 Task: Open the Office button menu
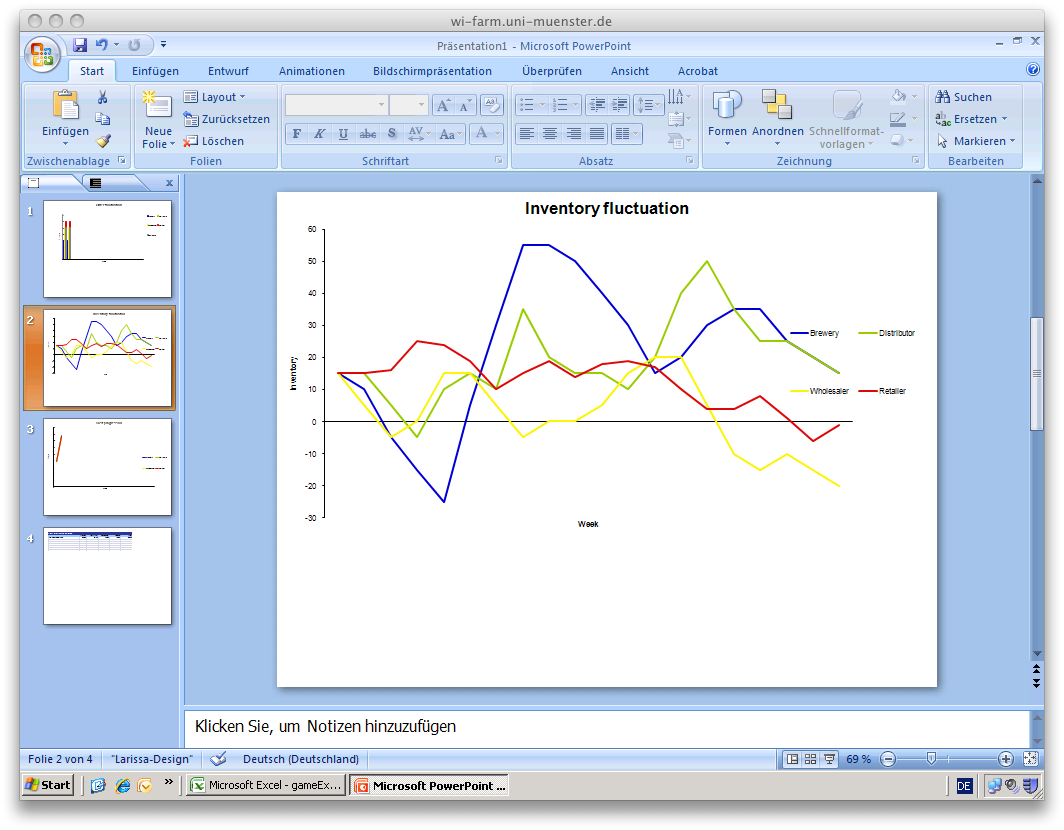click(42, 54)
